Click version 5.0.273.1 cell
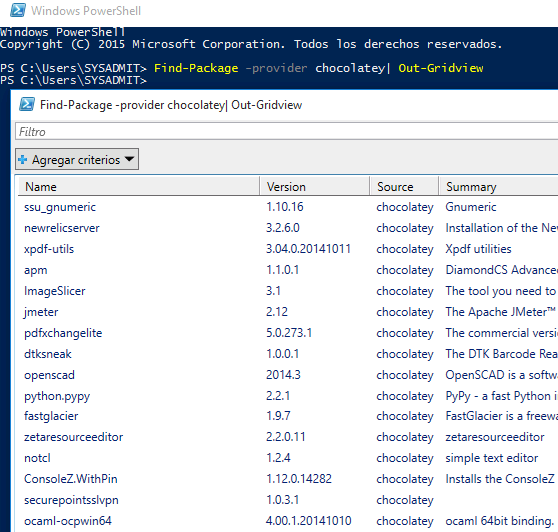This screenshot has height=532, width=558. (289, 333)
